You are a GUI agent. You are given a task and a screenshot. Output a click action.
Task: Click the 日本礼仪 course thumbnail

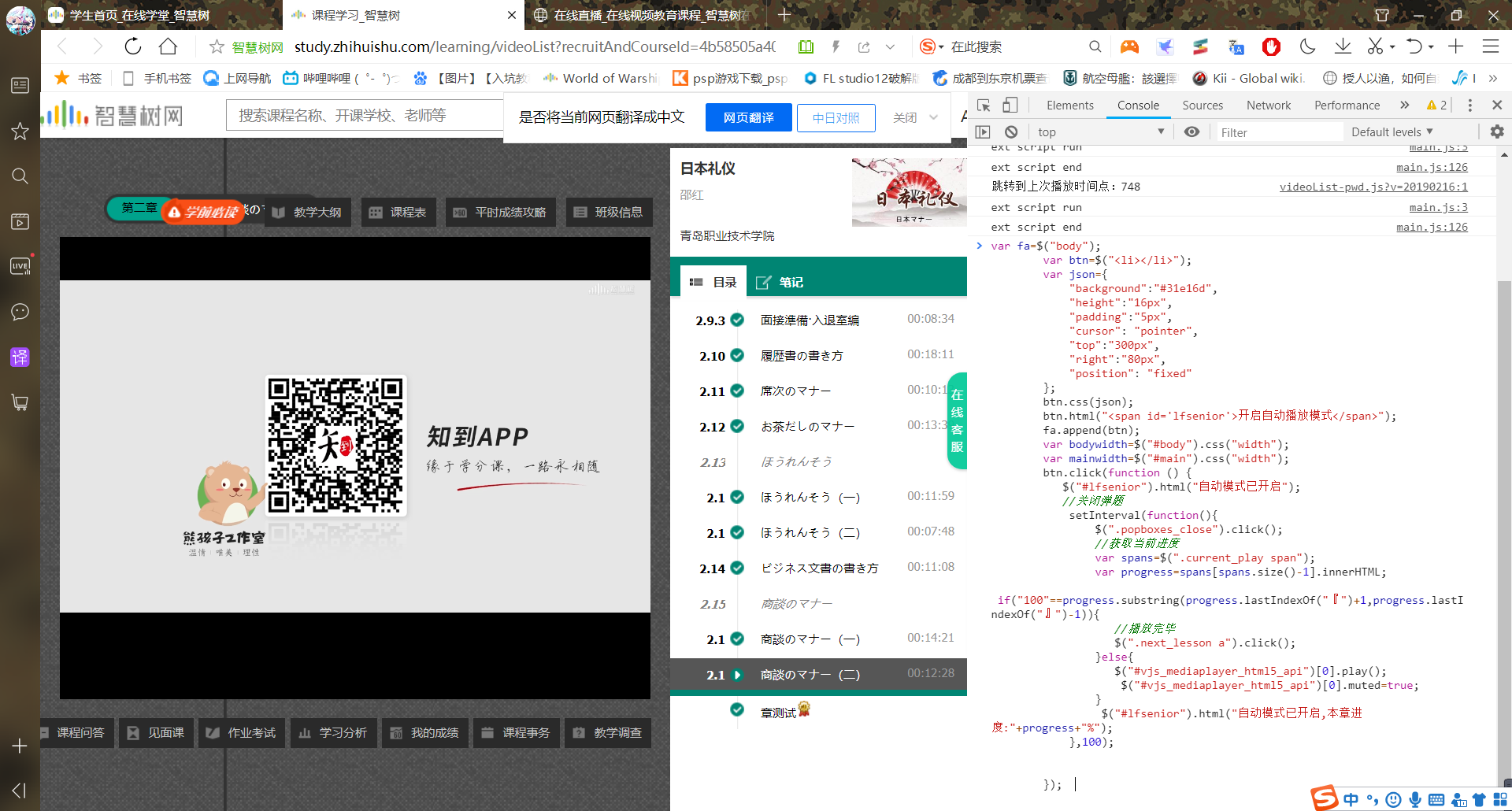click(909, 192)
